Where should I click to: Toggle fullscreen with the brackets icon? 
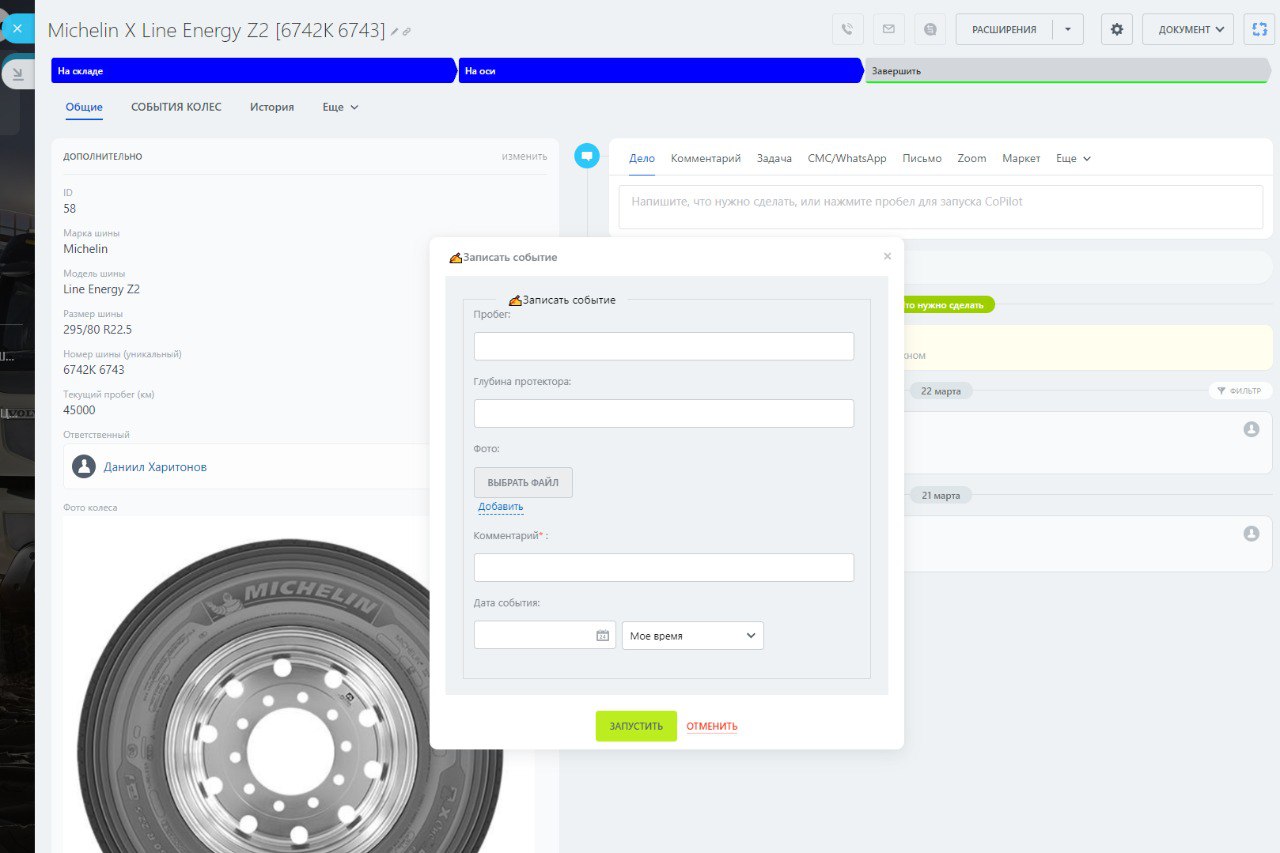1259,29
